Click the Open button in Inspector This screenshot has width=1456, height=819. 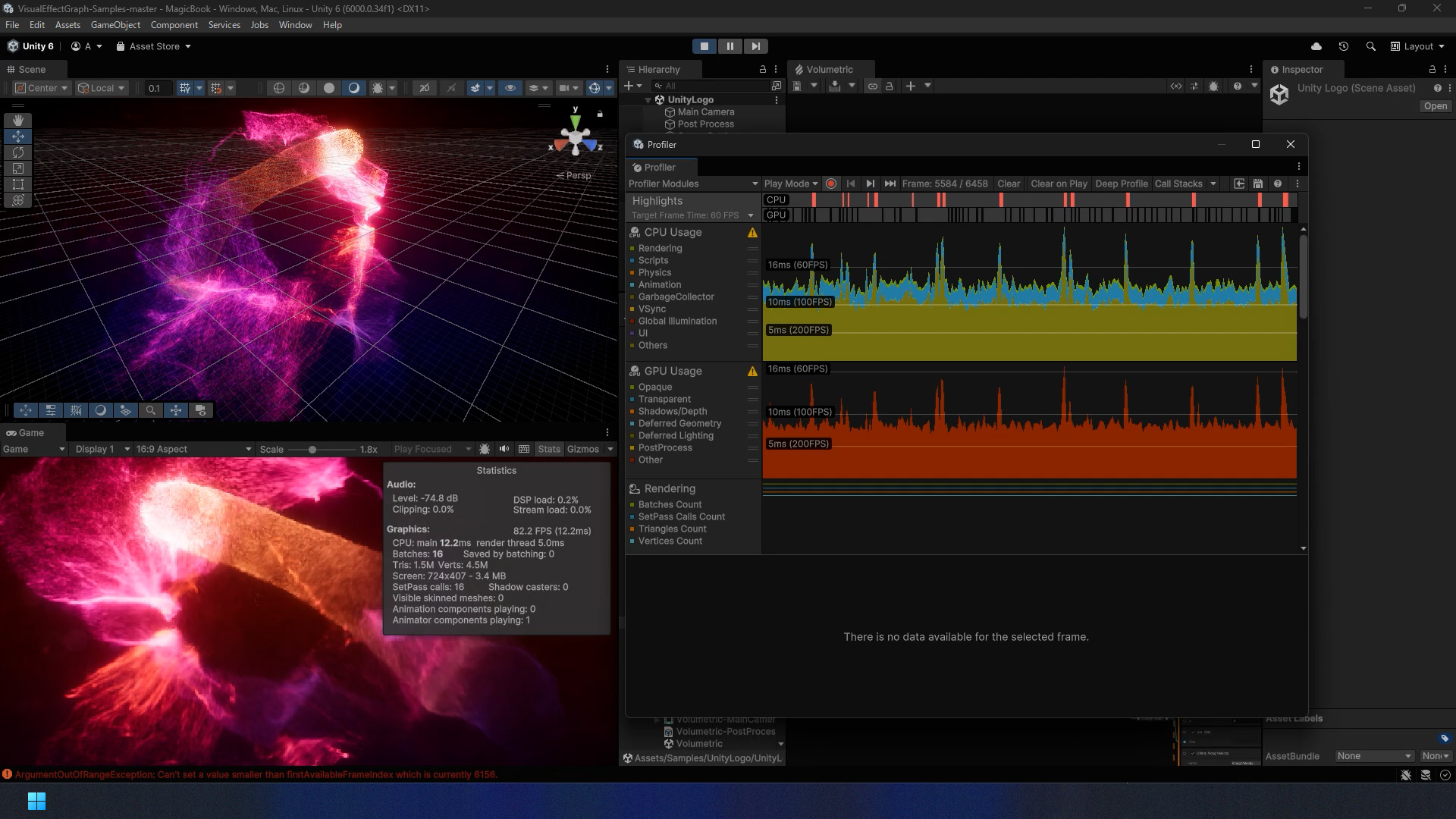click(x=1435, y=106)
